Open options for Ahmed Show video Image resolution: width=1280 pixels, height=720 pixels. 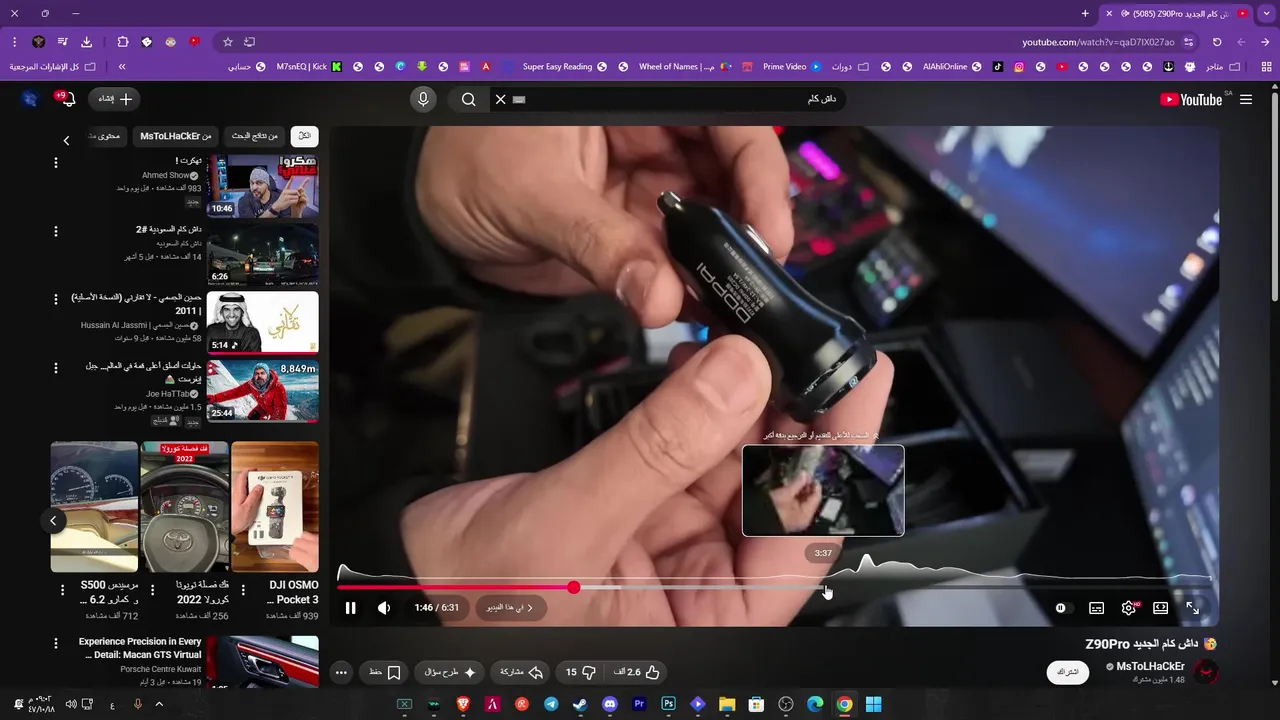pyautogui.click(x=56, y=162)
